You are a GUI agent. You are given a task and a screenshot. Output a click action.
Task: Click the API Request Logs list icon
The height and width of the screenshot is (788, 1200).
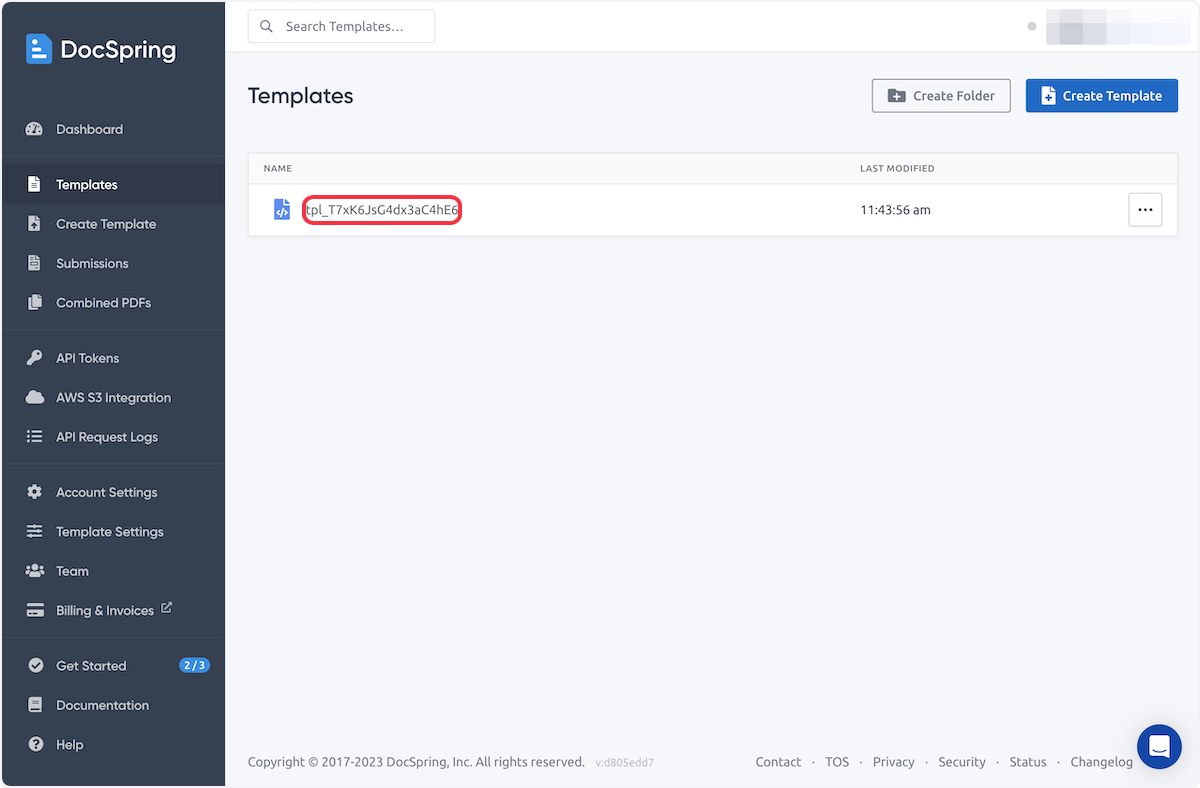35,437
